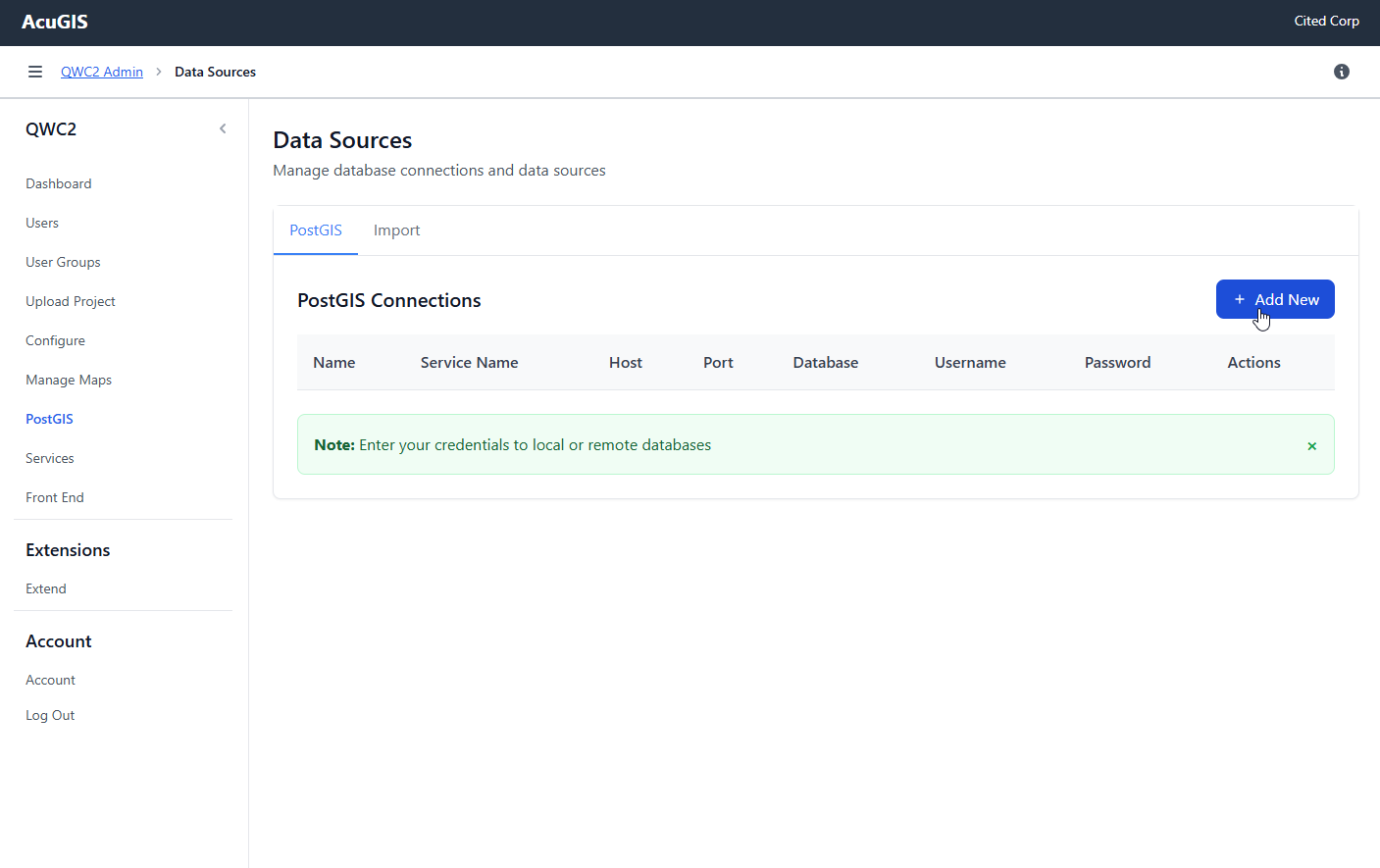Go to Front End settings
This screenshot has height=868, width=1380.
point(55,497)
